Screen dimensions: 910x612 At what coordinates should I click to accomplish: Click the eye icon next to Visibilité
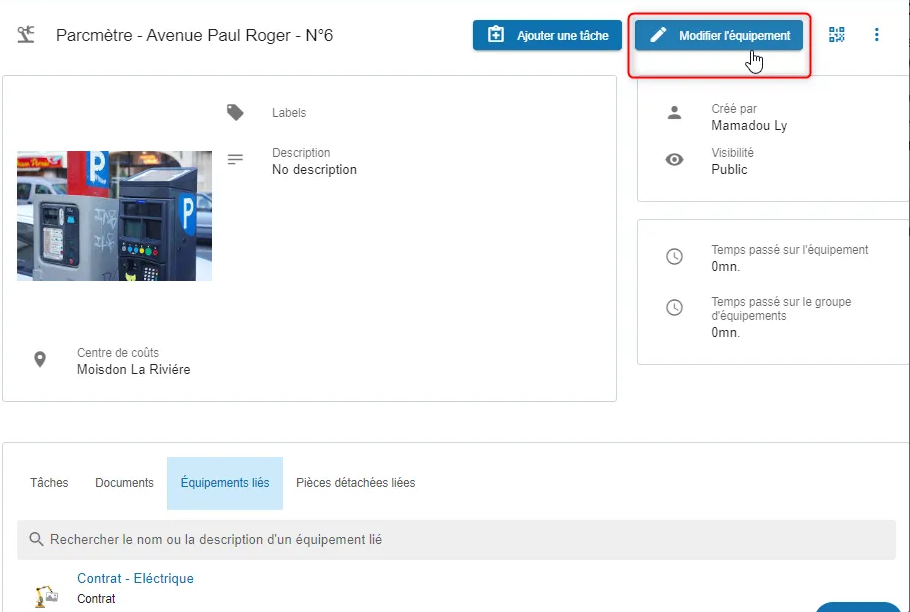click(674, 160)
